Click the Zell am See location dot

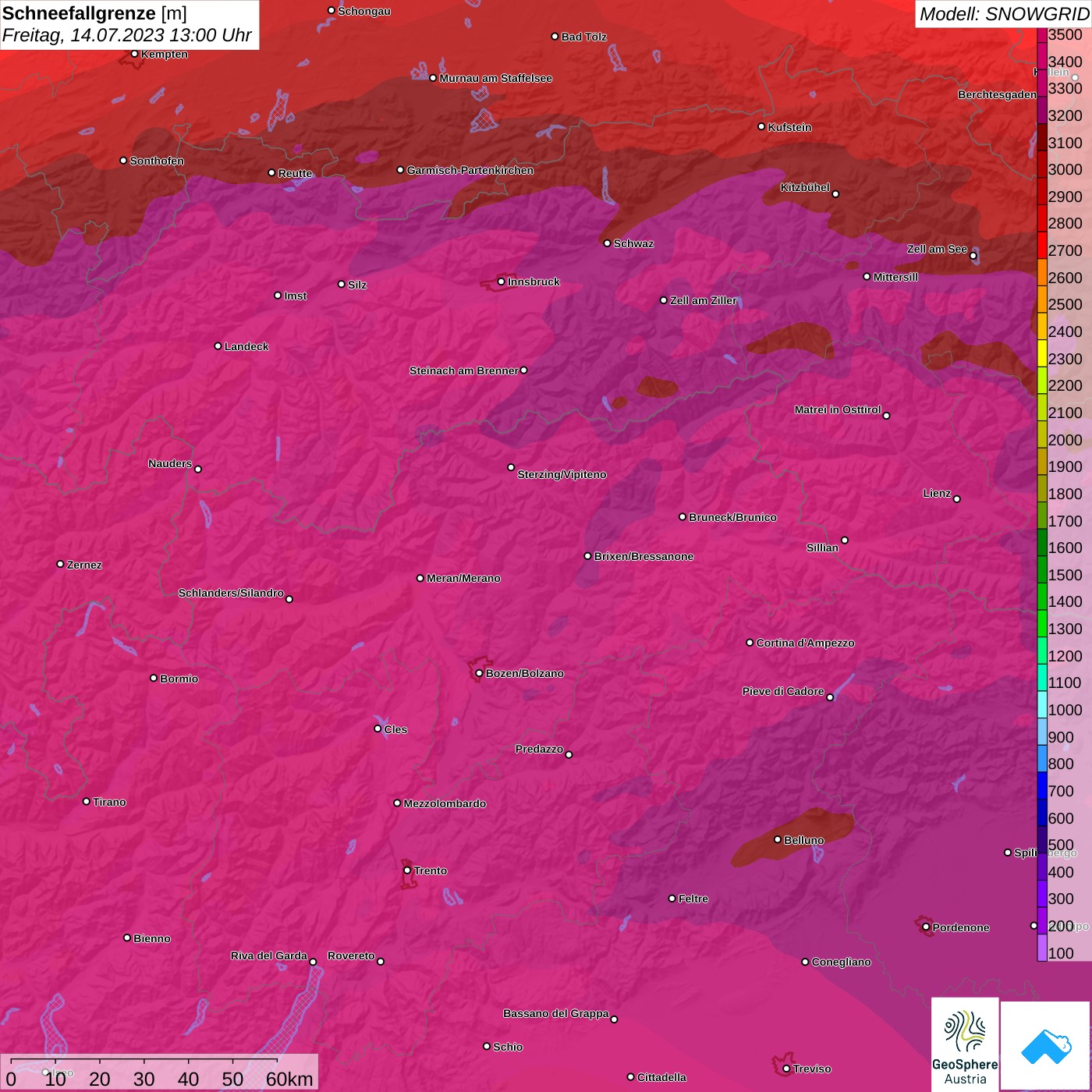click(x=973, y=256)
